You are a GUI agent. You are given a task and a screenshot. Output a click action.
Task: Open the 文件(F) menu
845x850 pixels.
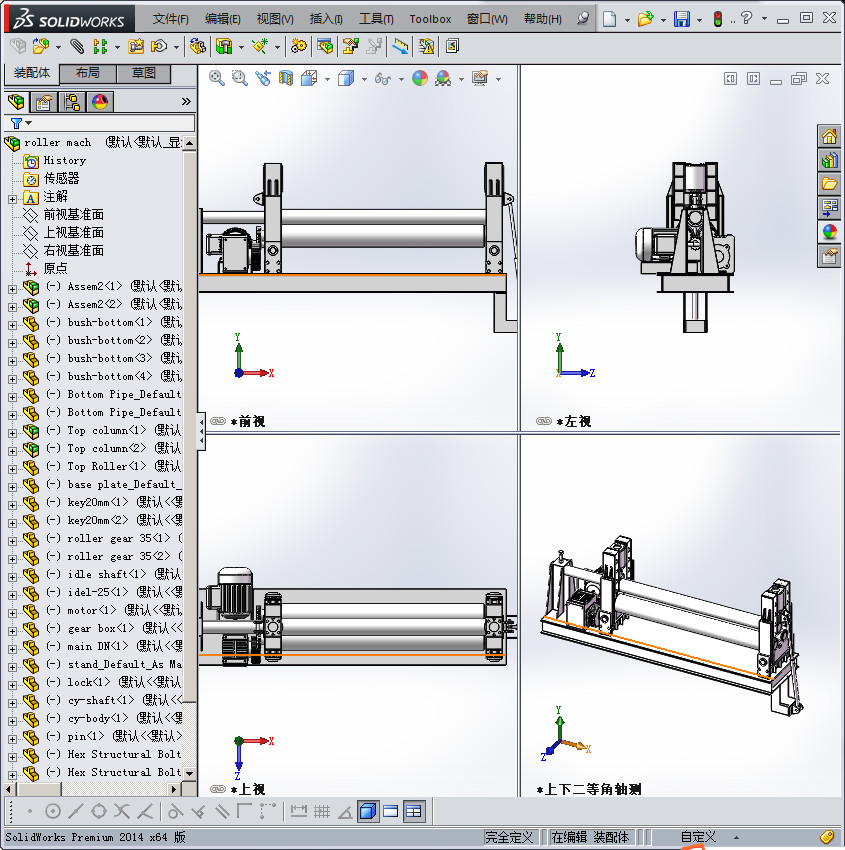[170, 19]
